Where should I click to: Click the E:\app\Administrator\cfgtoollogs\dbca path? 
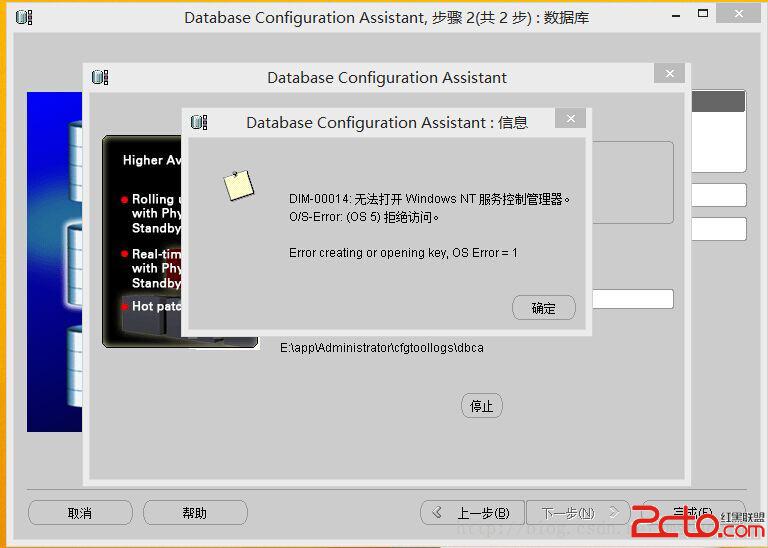[382, 348]
